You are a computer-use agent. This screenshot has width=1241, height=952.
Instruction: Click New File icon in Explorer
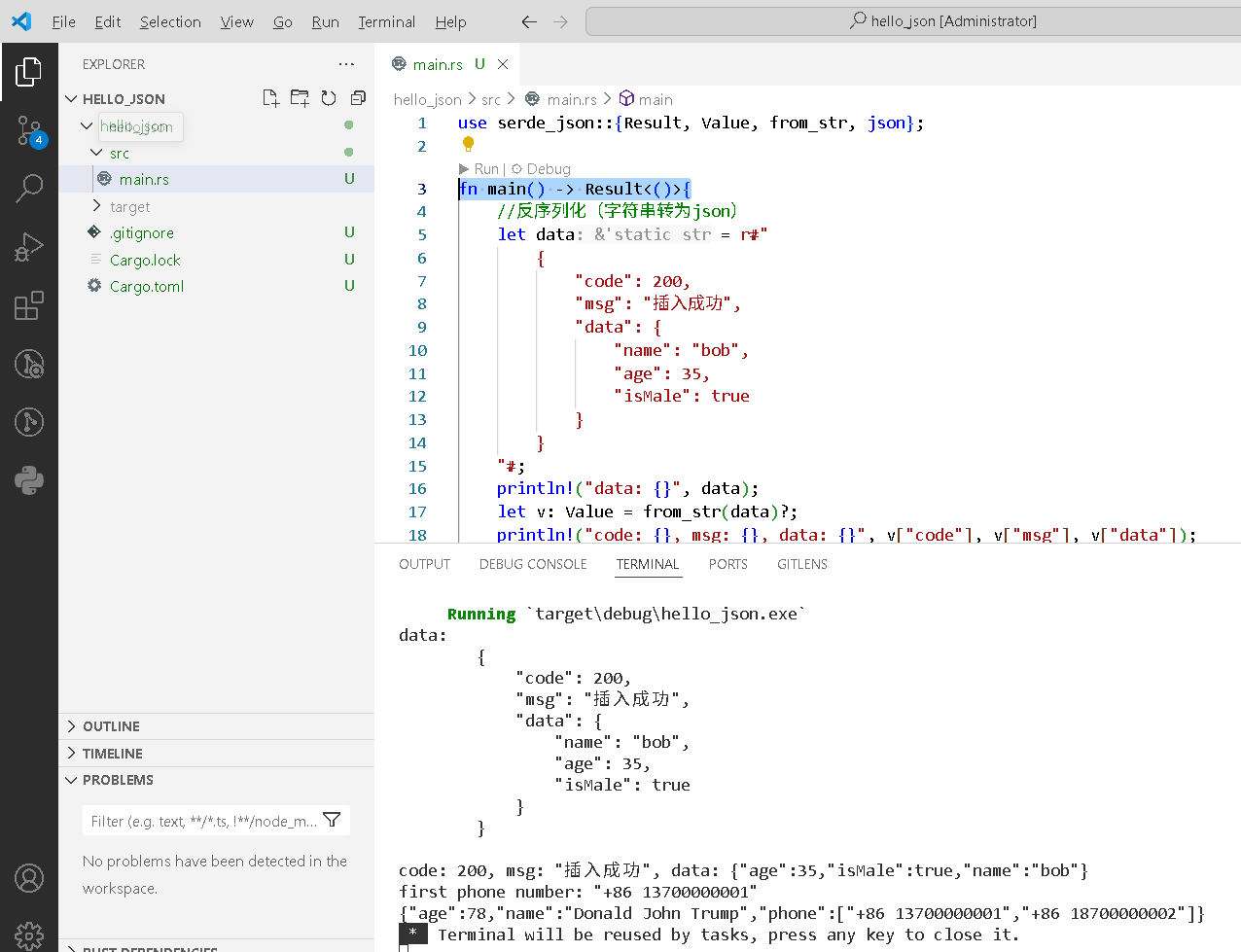click(x=271, y=98)
